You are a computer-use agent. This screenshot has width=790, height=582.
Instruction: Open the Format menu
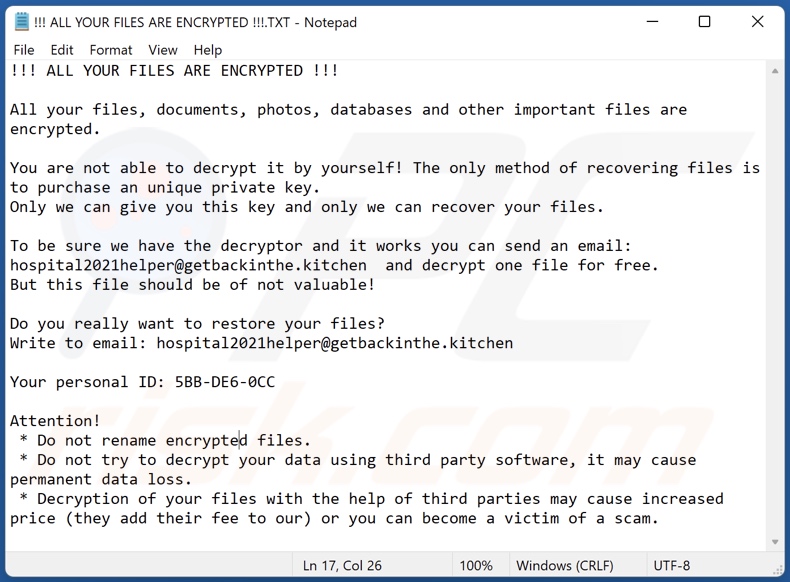coord(111,50)
